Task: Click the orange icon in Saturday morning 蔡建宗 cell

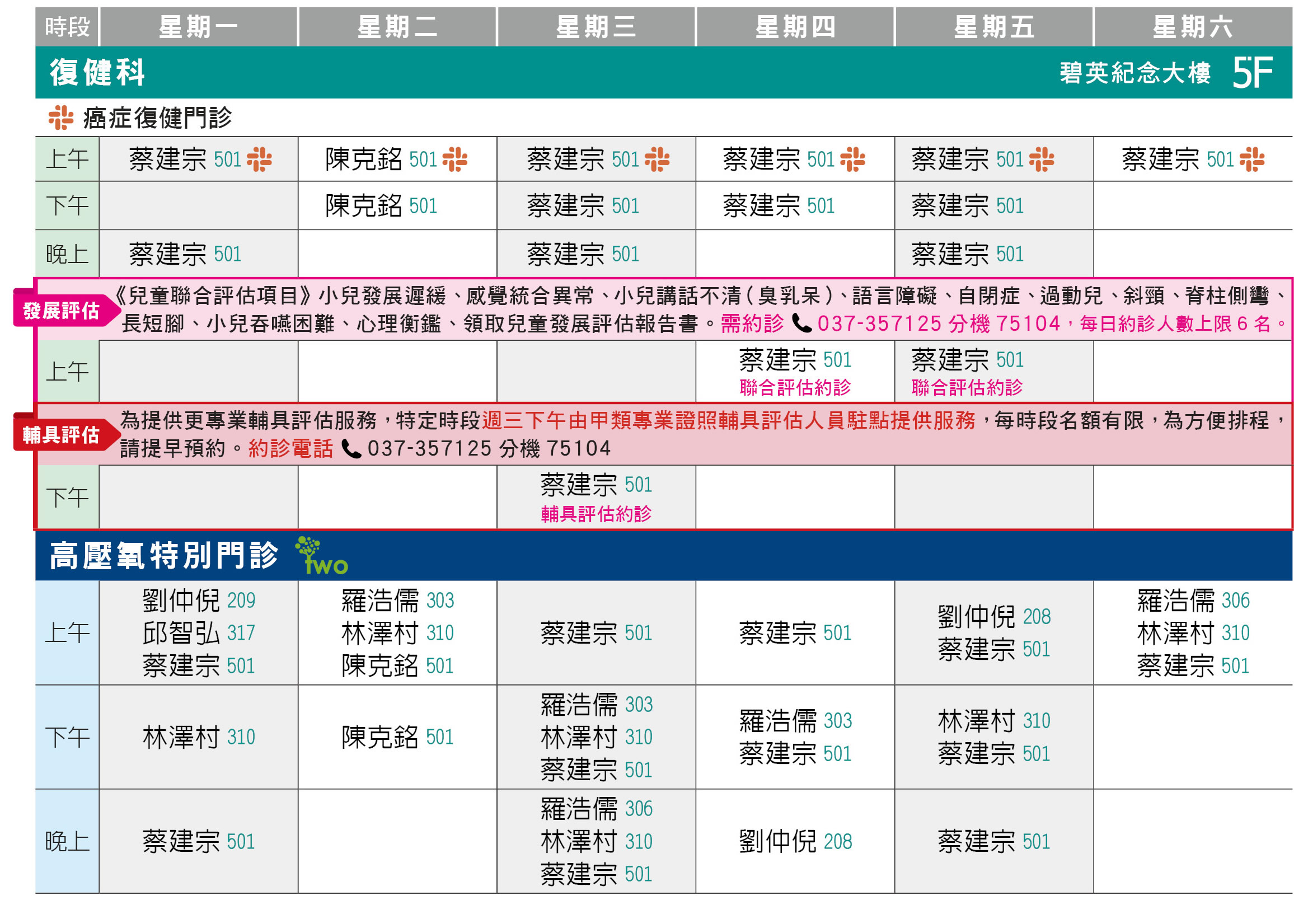Action: pos(1251,160)
